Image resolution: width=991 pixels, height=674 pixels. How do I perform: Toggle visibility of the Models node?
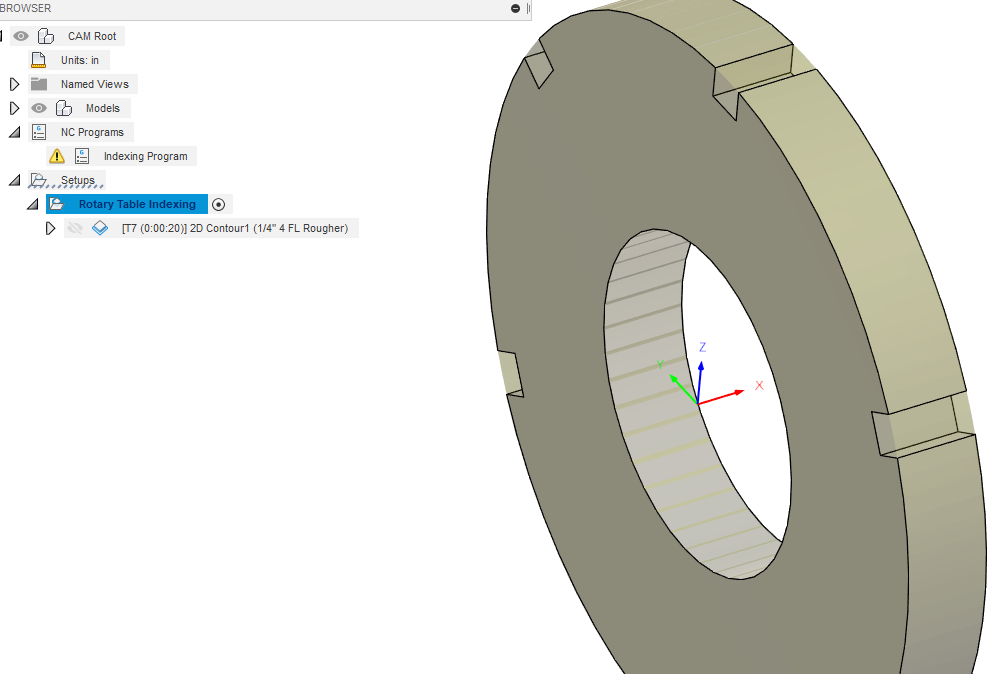tap(38, 107)
